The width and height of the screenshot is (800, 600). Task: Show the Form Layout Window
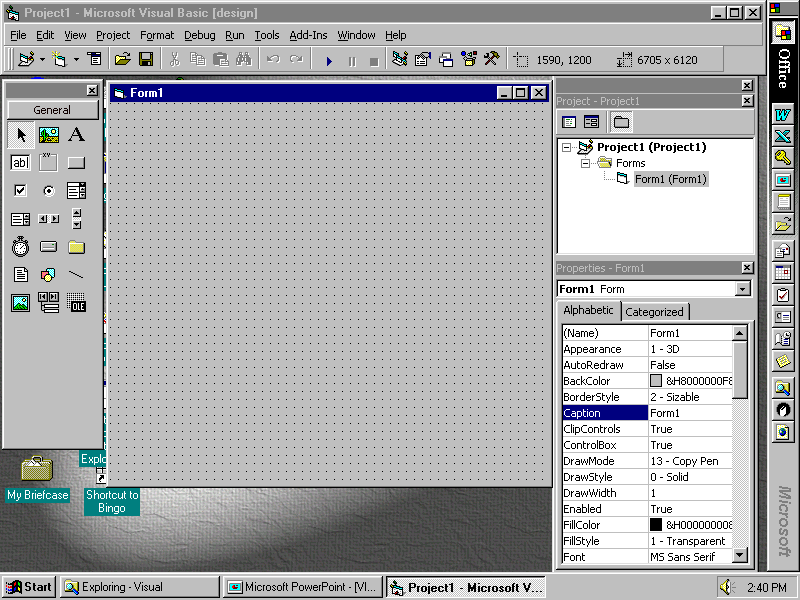(x=446, y=60)
